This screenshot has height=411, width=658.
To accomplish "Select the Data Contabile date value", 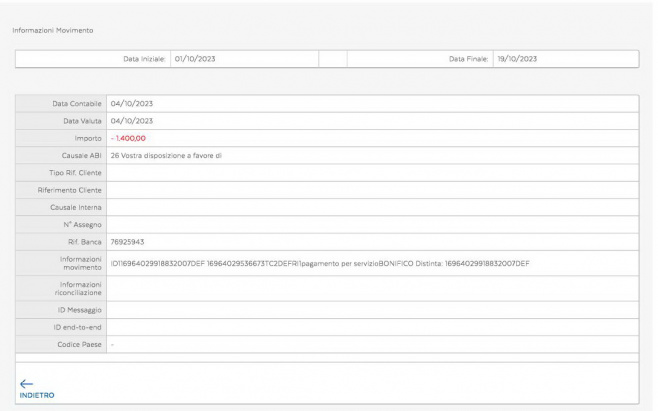I will (x=131, y=103).
